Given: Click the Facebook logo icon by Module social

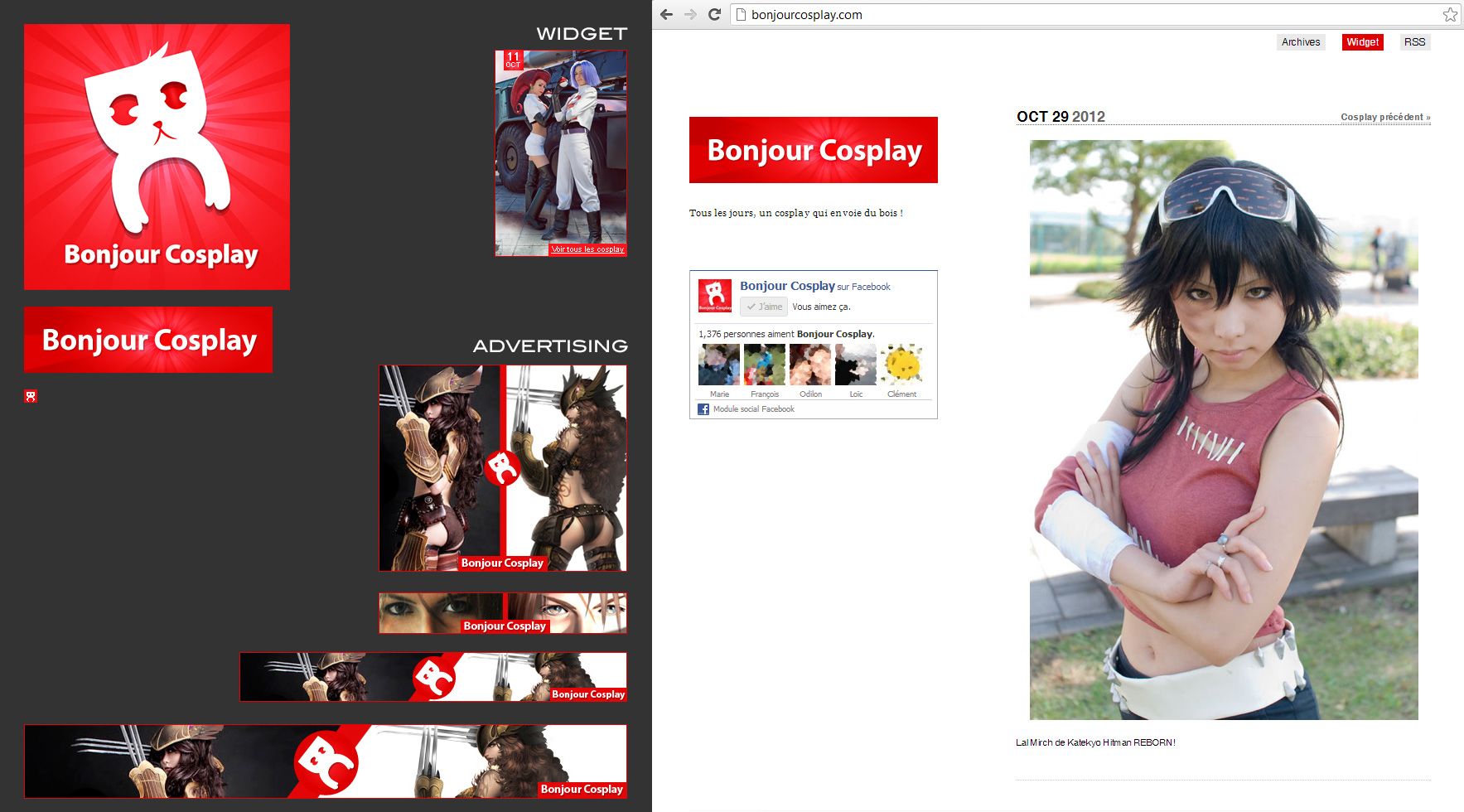Looking at the screenshot, I should coord(703,409).
